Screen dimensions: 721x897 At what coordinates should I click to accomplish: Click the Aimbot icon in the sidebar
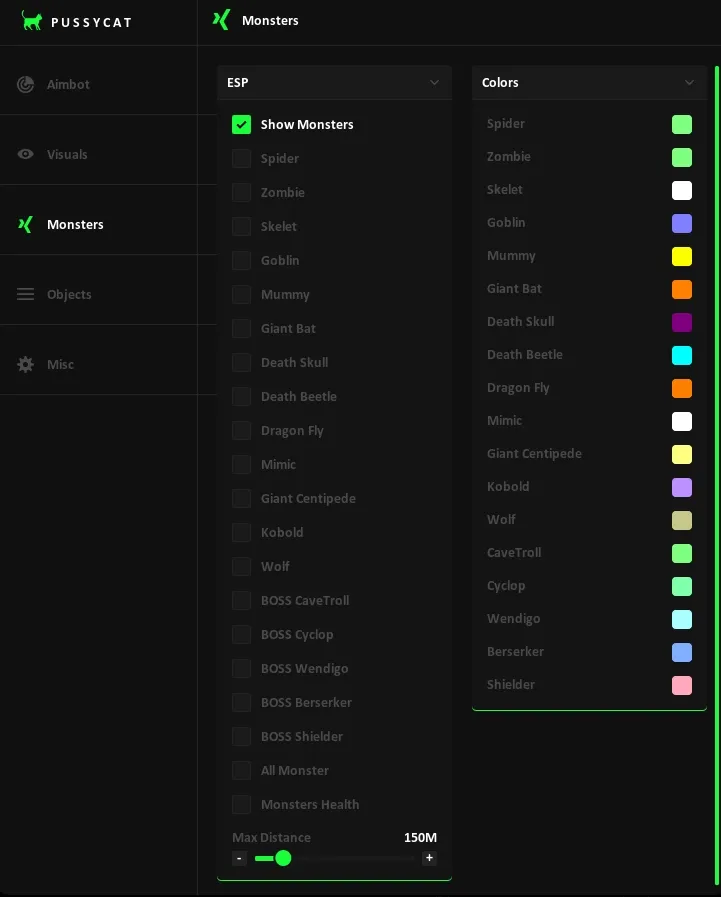26,85
